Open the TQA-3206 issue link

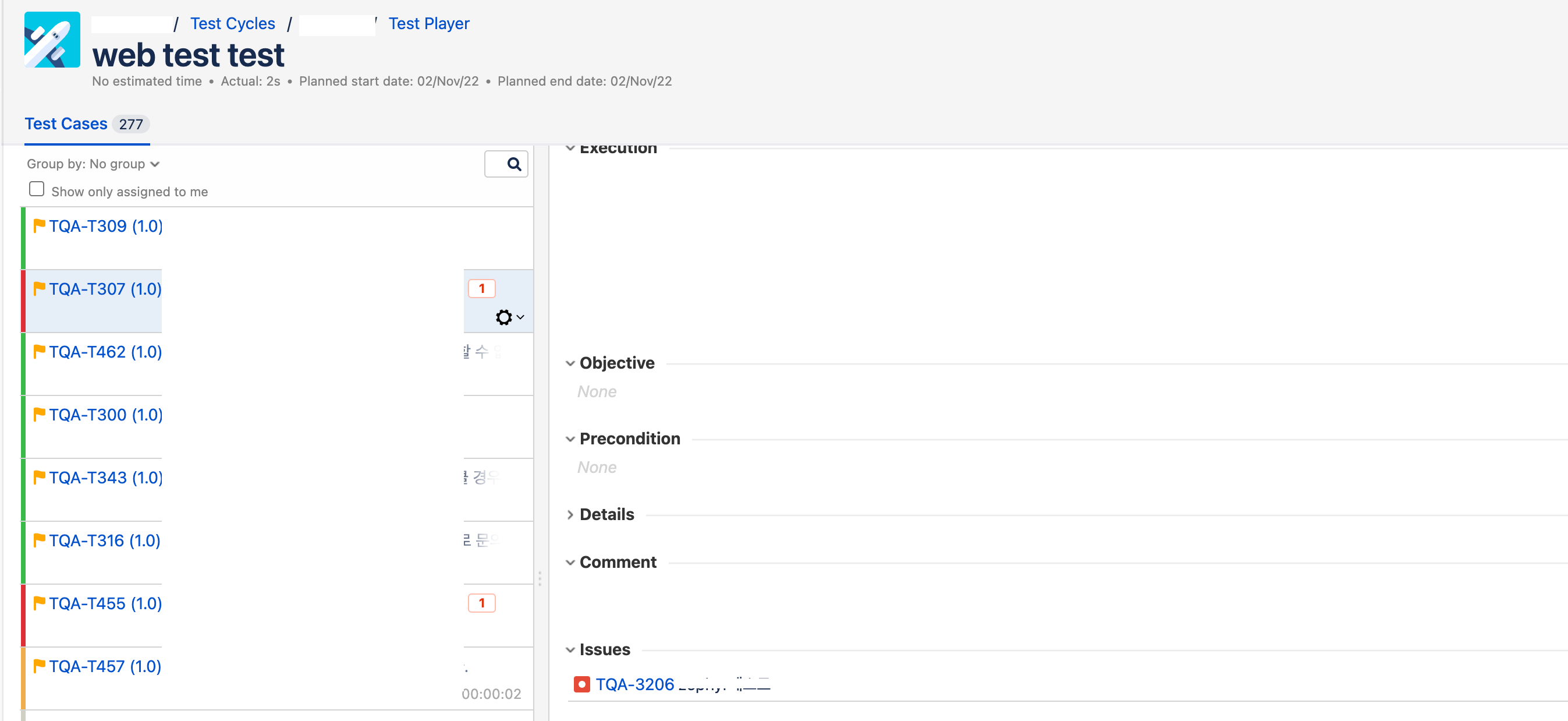(634, 684)
